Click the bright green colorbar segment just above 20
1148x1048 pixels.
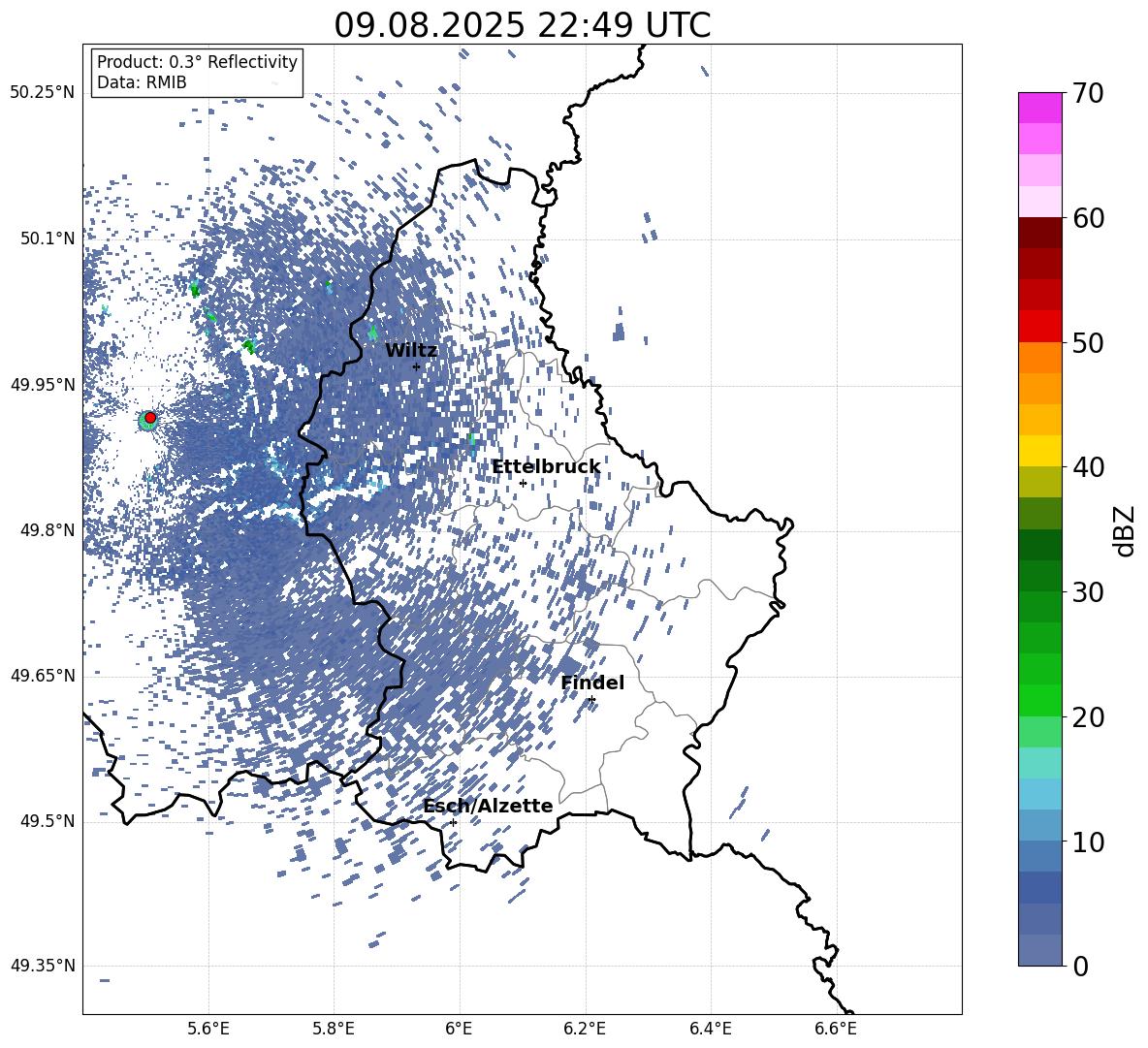pos(1039,700)
